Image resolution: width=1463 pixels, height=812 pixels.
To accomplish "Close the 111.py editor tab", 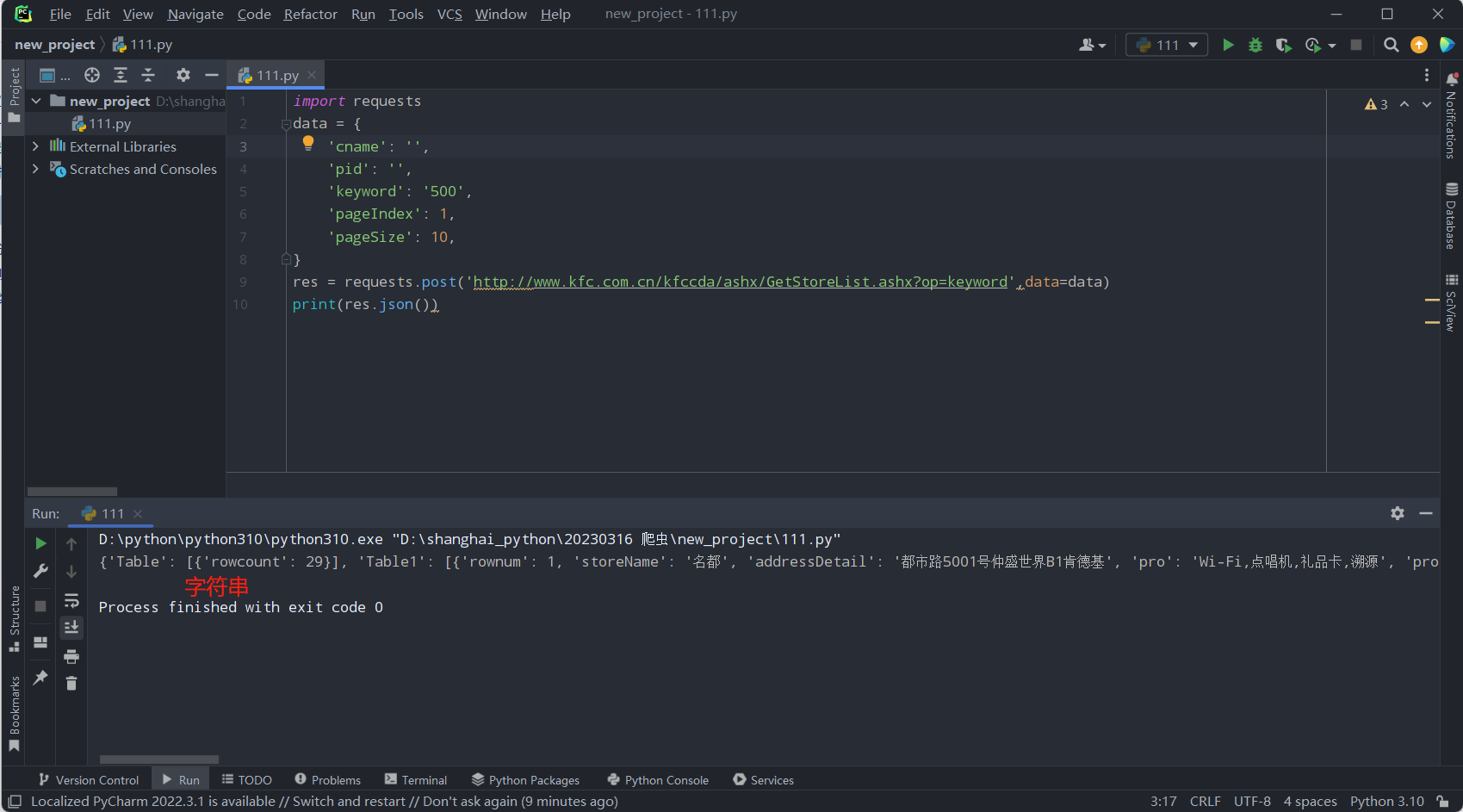I will click(x=312, y=75).
